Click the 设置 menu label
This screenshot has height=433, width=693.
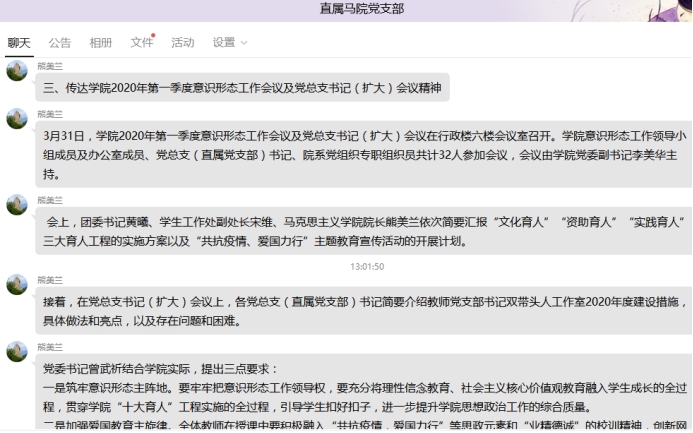coord(223,43)
